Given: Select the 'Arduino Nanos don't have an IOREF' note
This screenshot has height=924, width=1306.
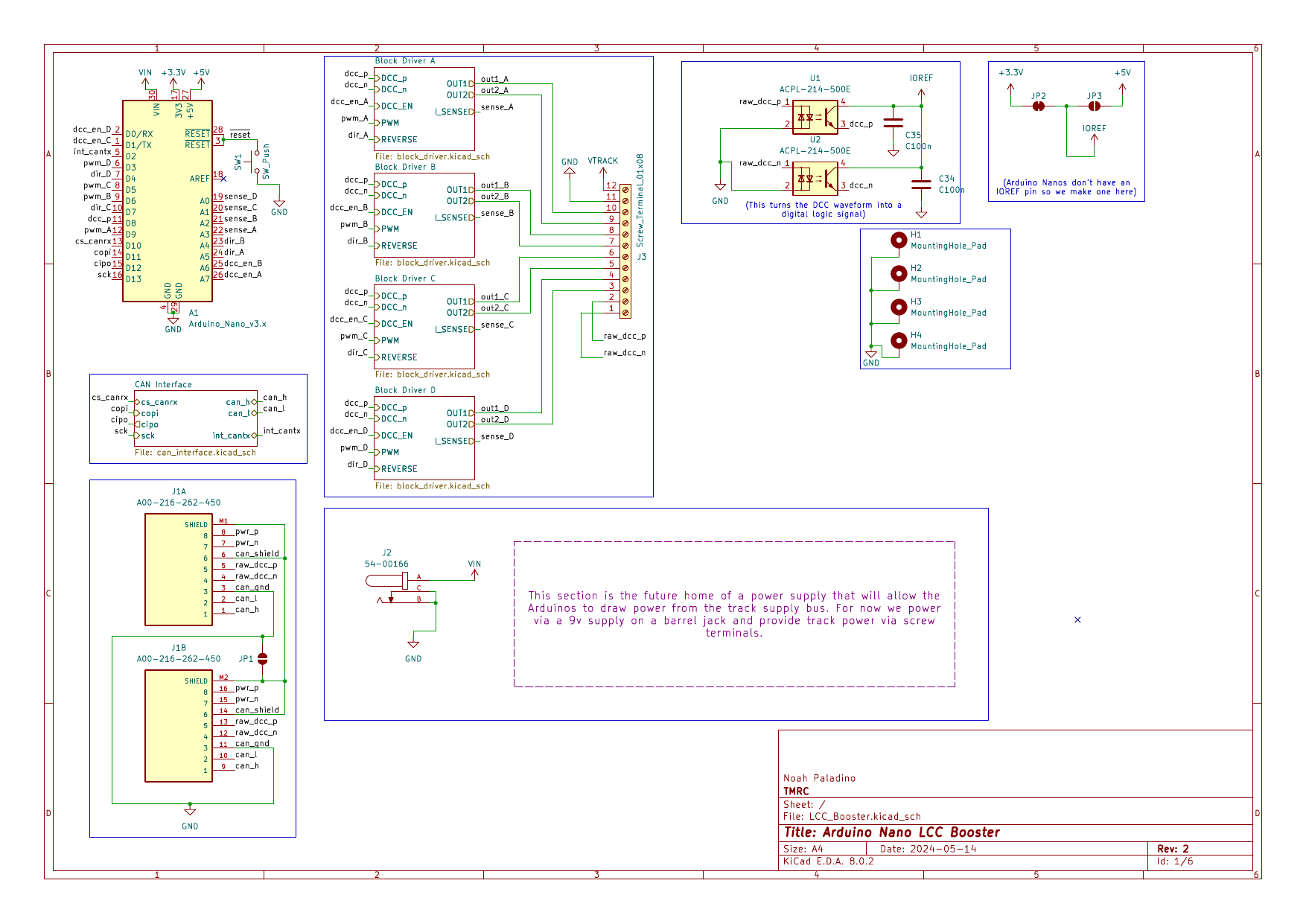Looking at the screenshot, I should 1066,187.
